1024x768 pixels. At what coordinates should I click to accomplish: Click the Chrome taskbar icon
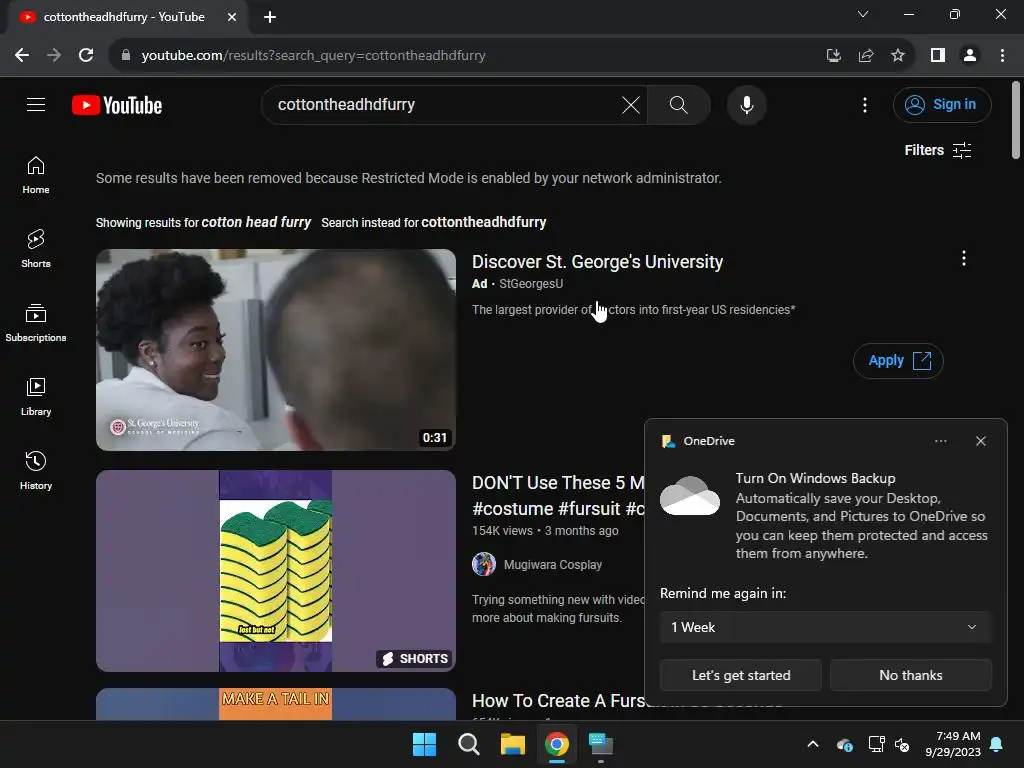(556, 744)
